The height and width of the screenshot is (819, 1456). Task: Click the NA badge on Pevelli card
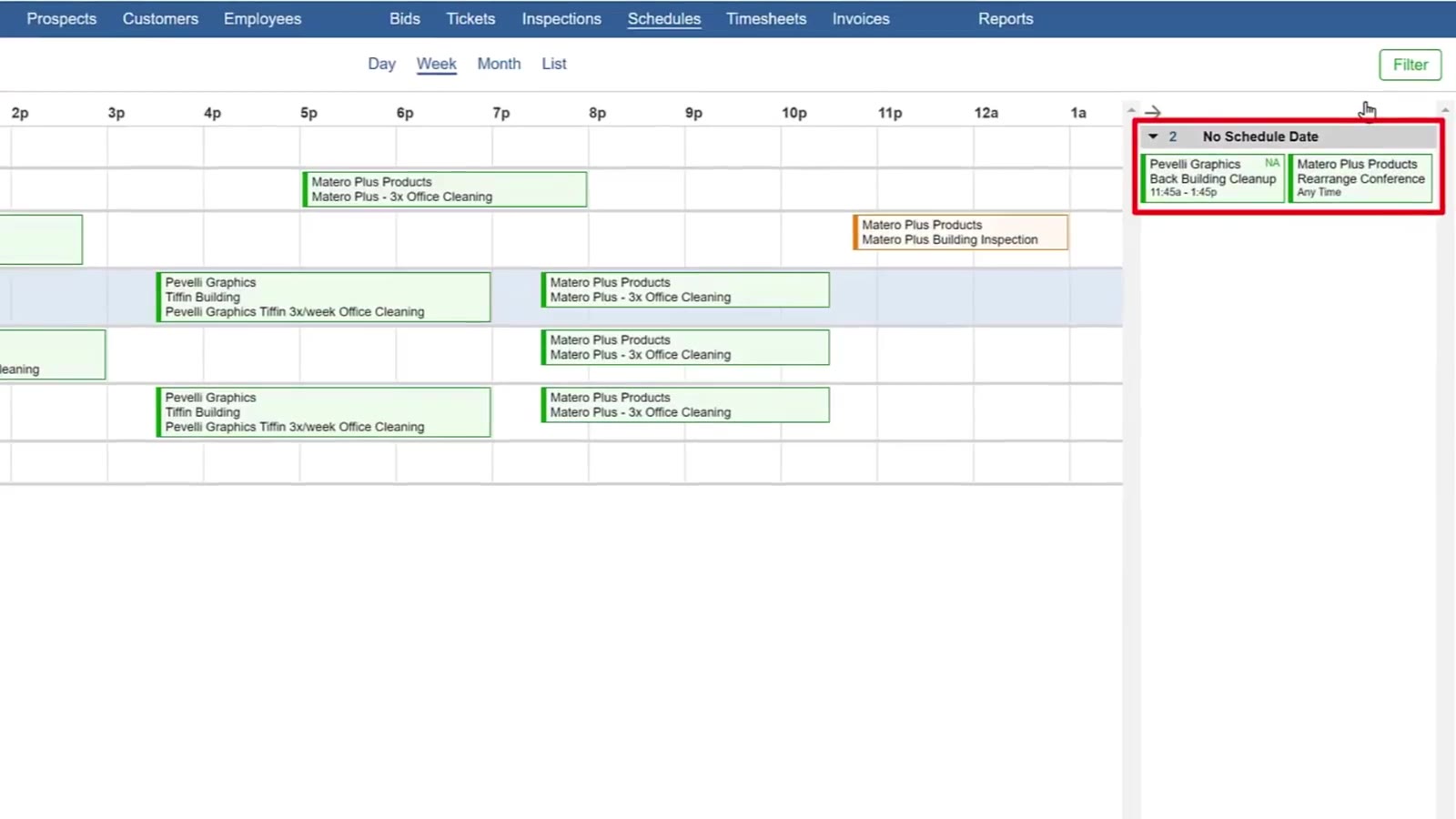tap(1272, 163)
